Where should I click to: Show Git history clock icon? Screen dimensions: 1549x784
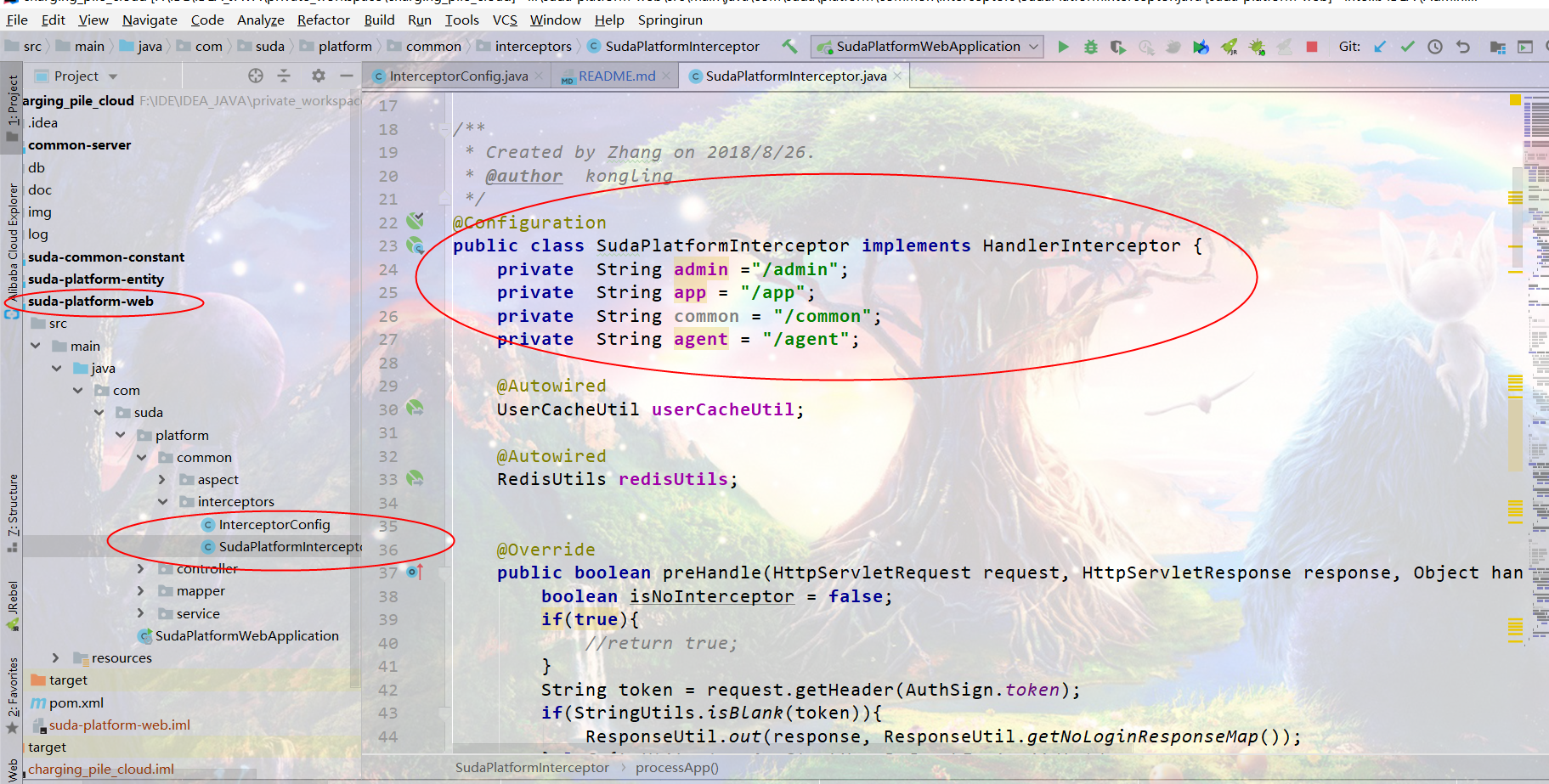coord(1435,47)
